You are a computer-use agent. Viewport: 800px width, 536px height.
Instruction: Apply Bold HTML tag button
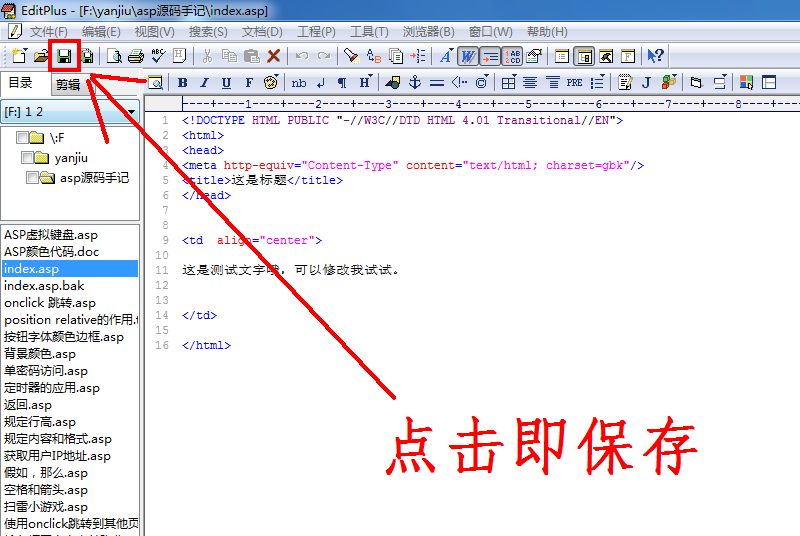[183, 83]
